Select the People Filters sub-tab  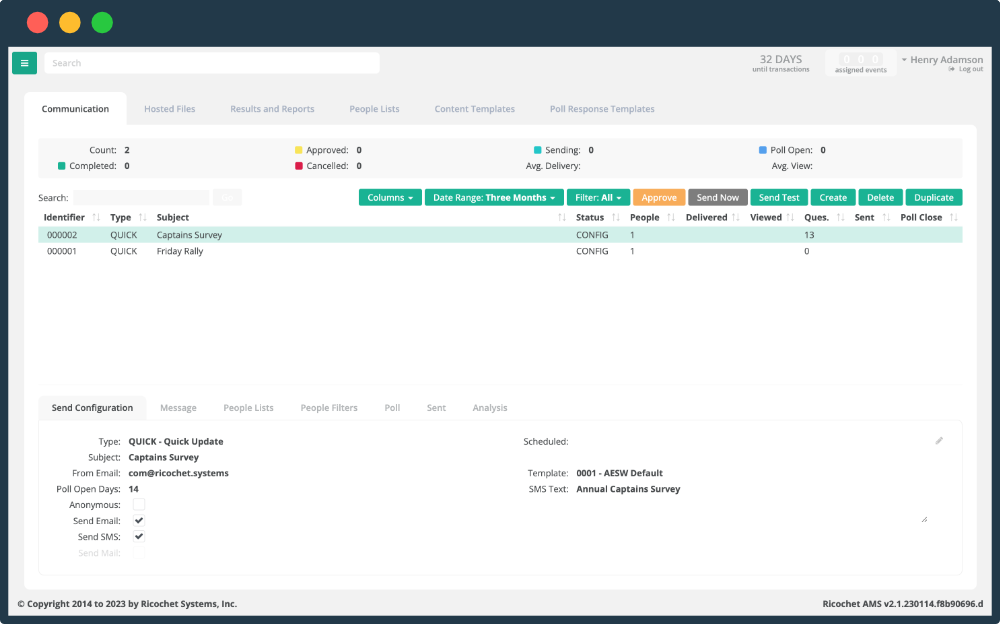329,408
